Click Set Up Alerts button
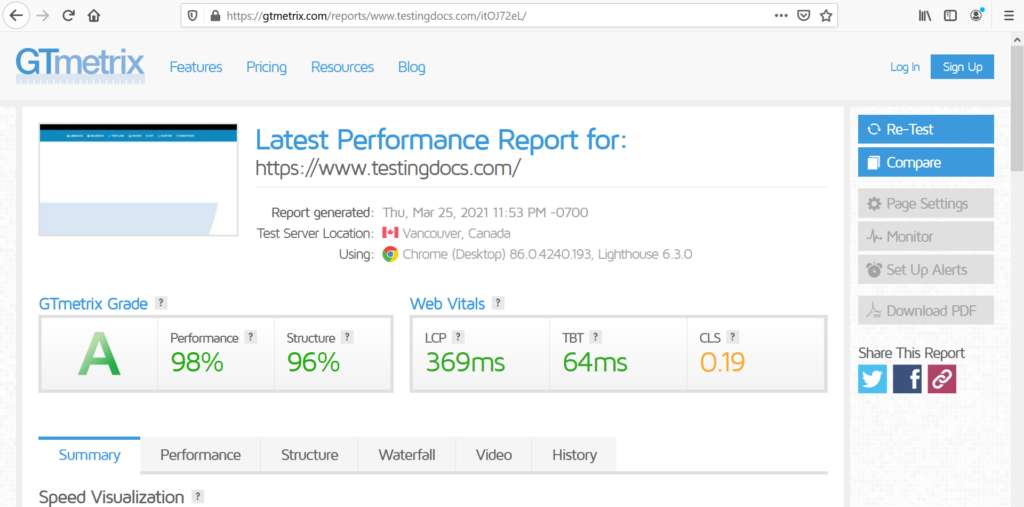The width and height of the screenshot is (1024, 507). coord(926,269)
